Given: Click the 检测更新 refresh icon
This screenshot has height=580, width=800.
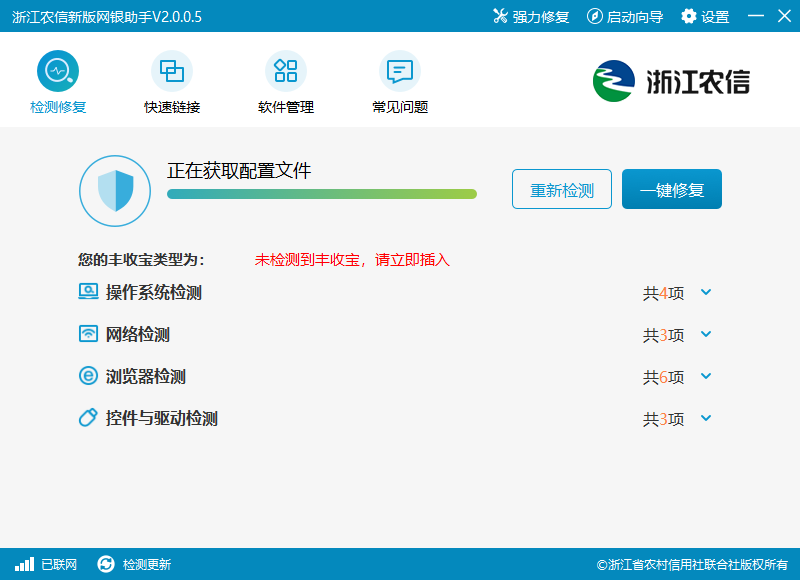Looking at the screenshot, I should (x=106, y=564).
